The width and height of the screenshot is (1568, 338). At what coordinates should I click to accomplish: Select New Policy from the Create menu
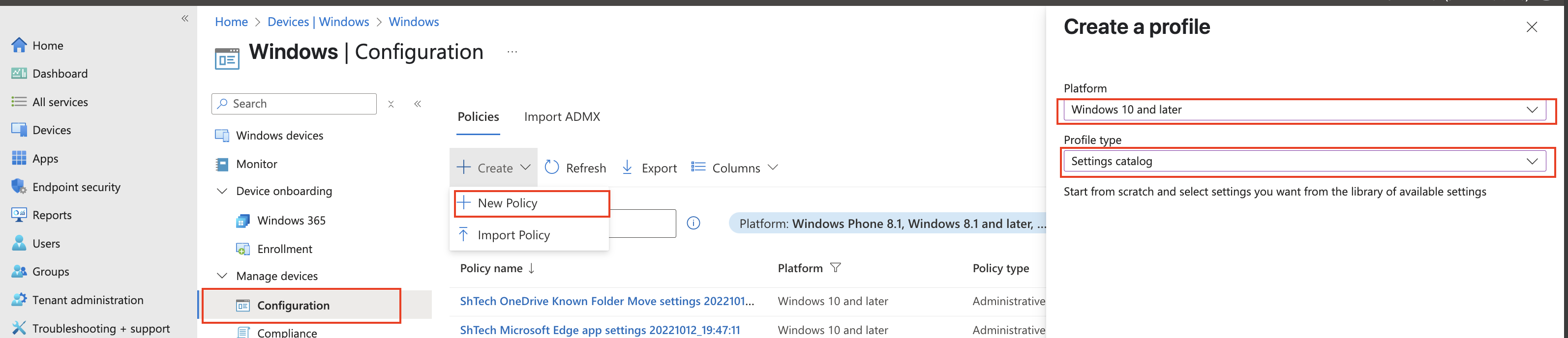(x=507, y=203)
